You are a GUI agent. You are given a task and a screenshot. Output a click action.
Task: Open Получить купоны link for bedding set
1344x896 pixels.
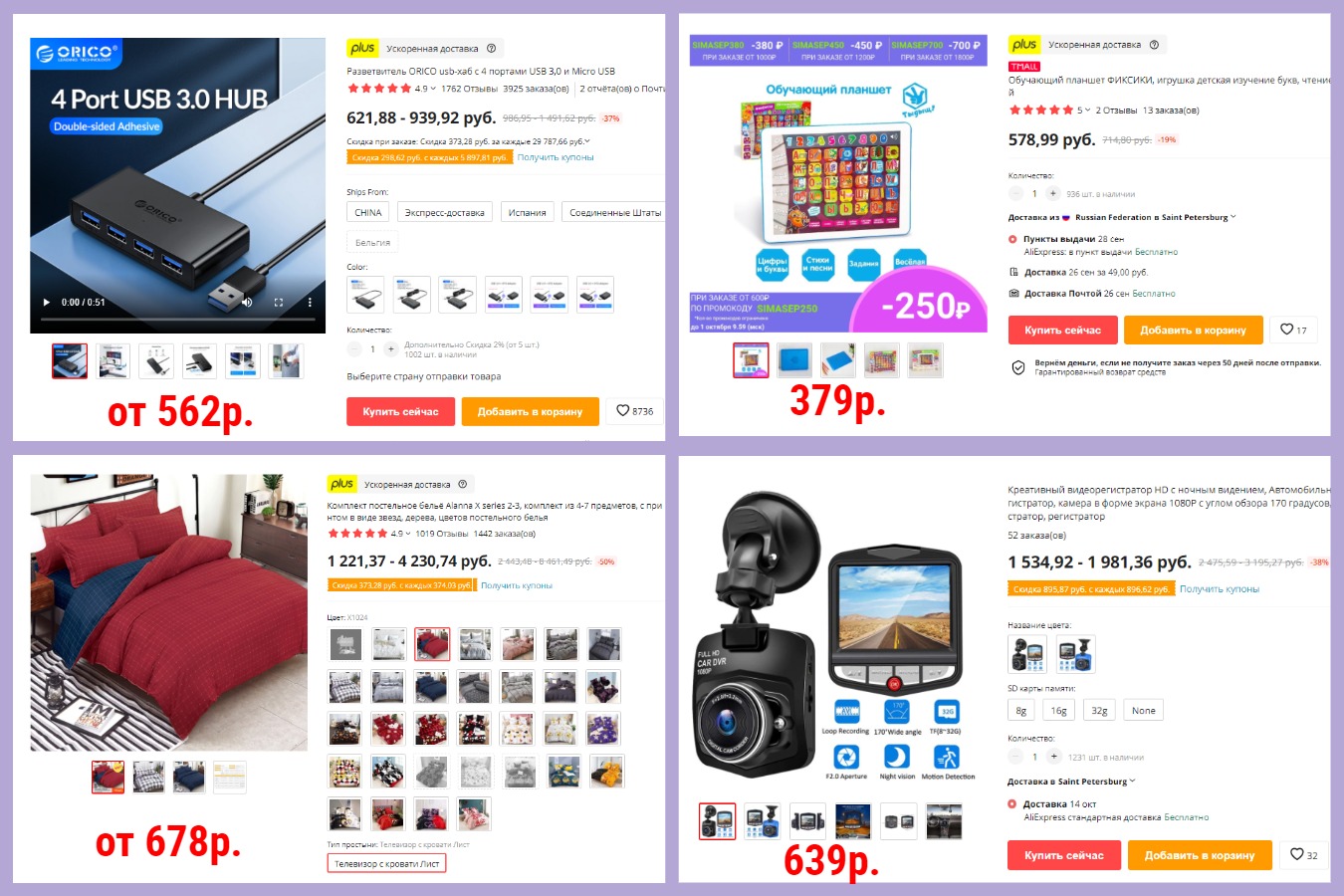pyautogui.click(x=517, y=585)
